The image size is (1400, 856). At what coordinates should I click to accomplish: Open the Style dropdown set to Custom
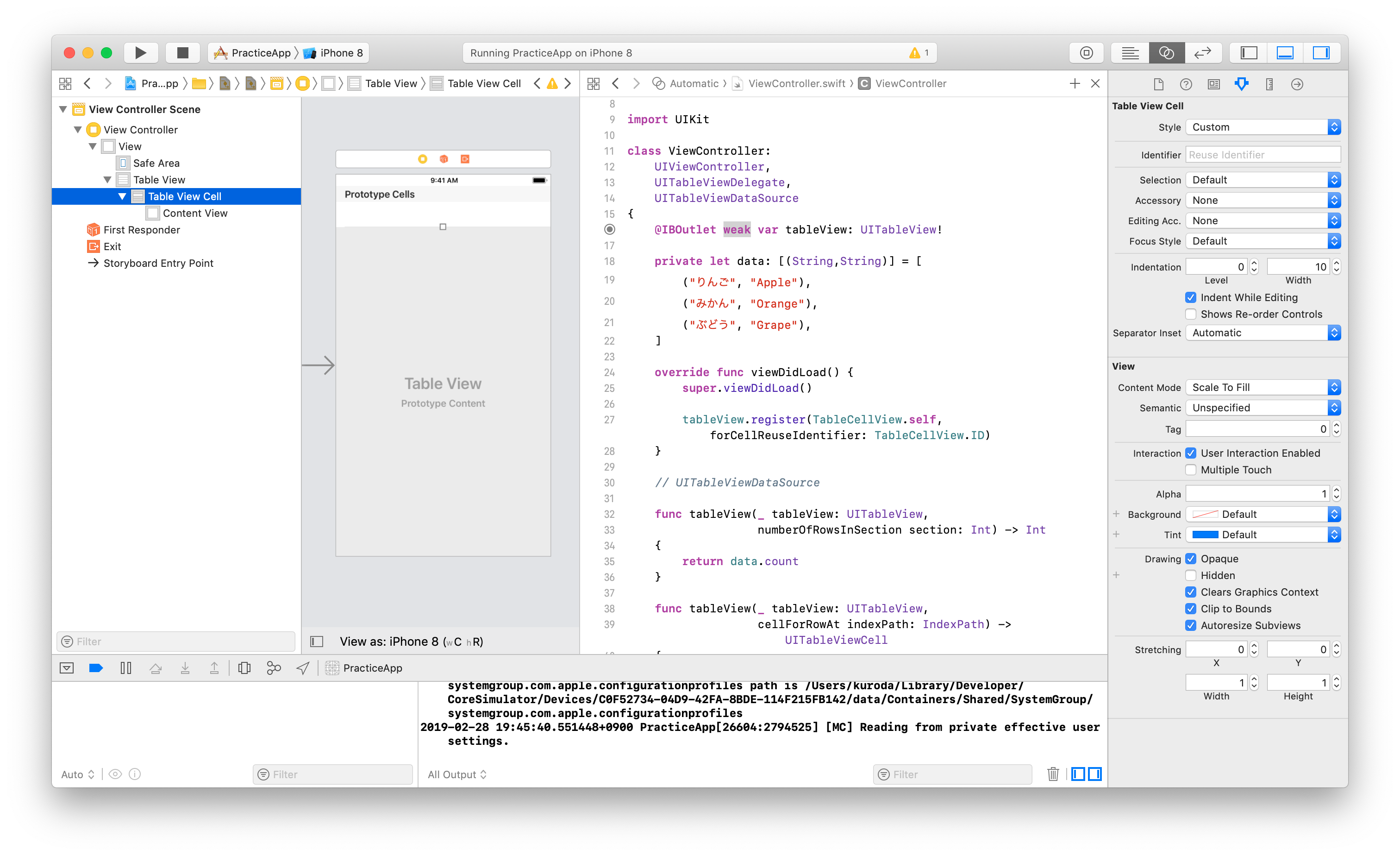pyautogui.click(x=1262, y=127)
